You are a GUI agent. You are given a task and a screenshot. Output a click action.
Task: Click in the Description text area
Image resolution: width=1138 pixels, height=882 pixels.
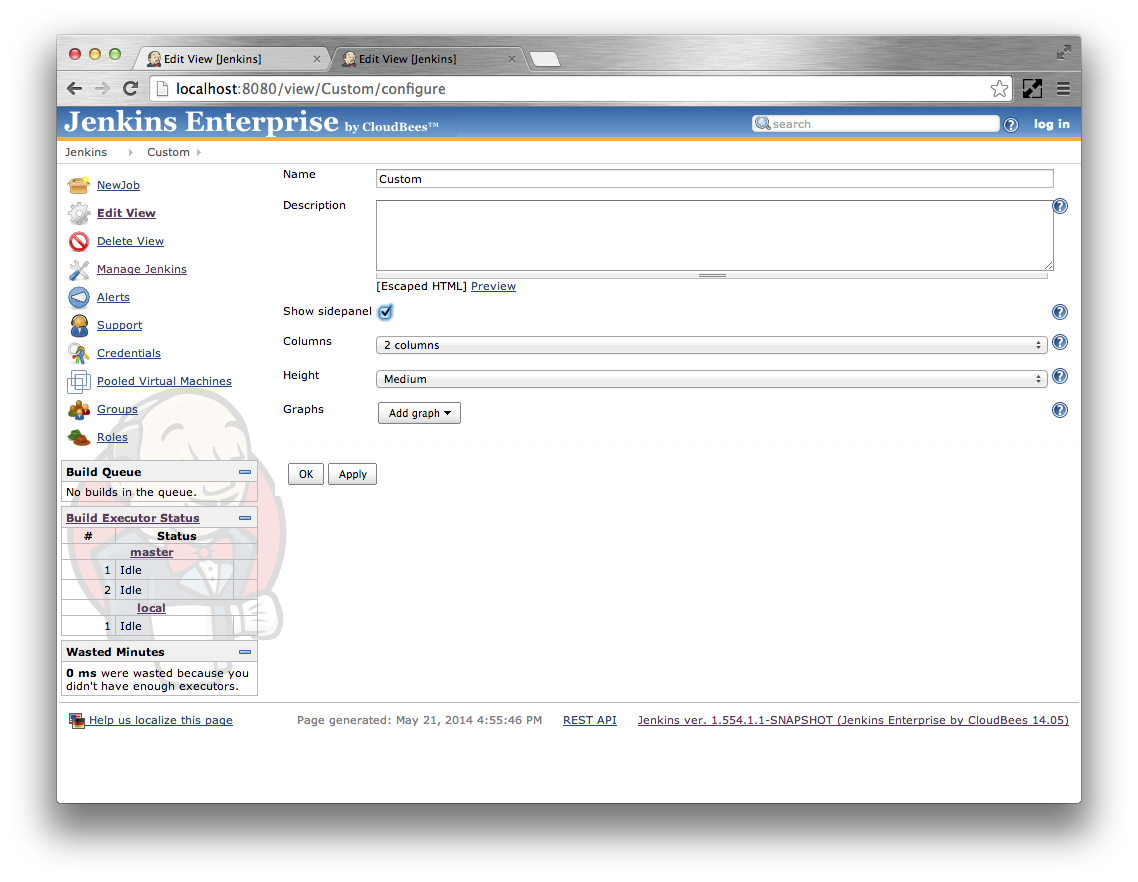(714, 235)
